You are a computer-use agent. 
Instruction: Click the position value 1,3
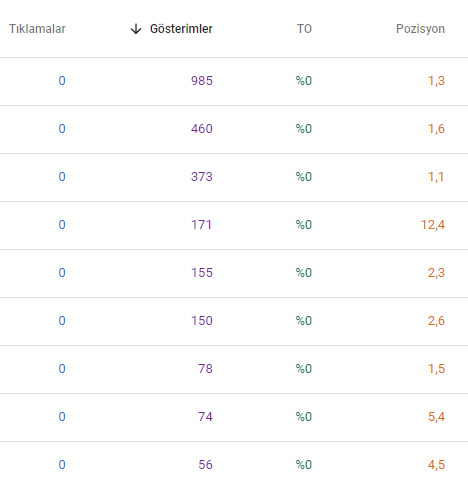(x=436, y=81)
